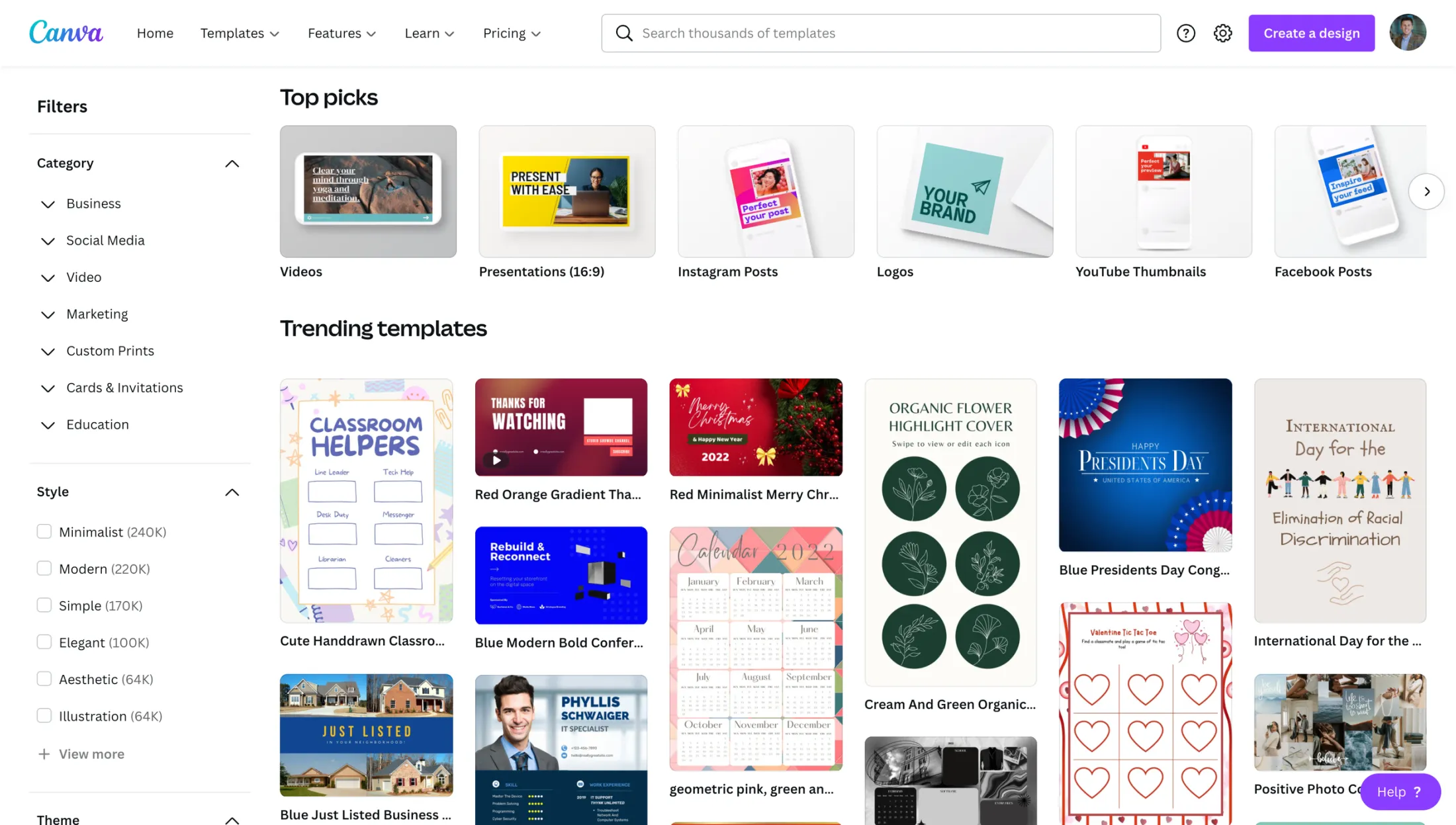The image size is (1456, 825).
Task: Open the Templates dropdown menu
Action: coord(240,33)
